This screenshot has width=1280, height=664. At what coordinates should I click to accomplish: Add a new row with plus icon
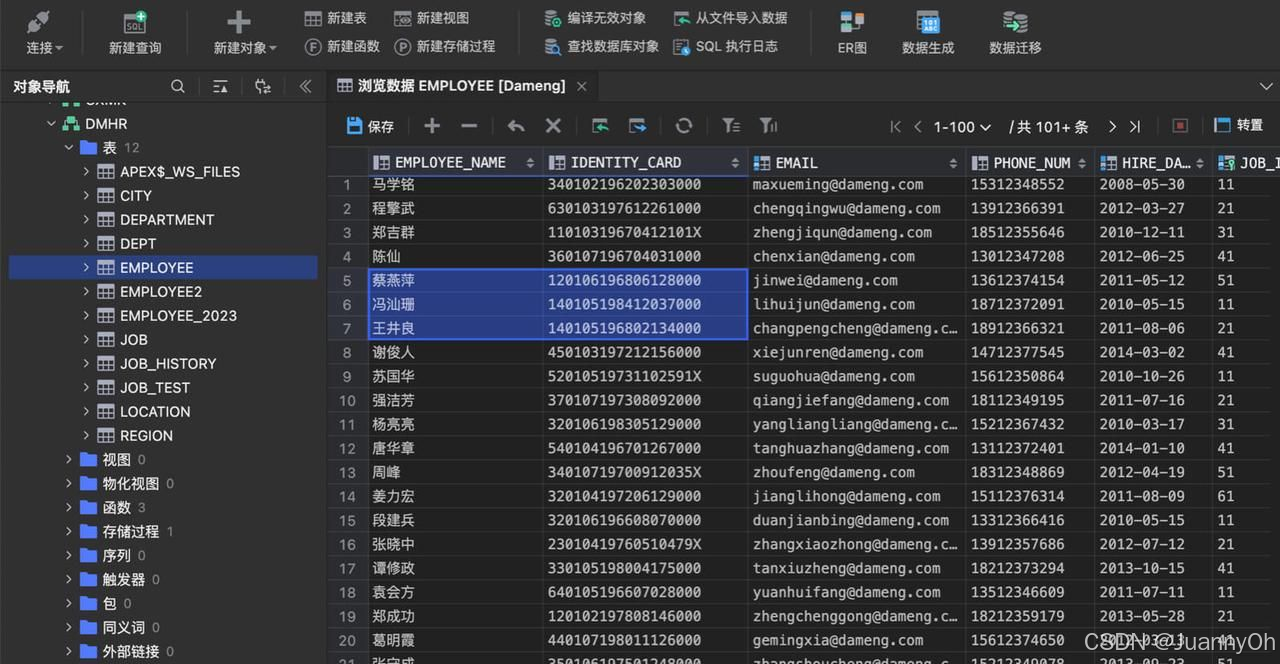pos(431,125)
